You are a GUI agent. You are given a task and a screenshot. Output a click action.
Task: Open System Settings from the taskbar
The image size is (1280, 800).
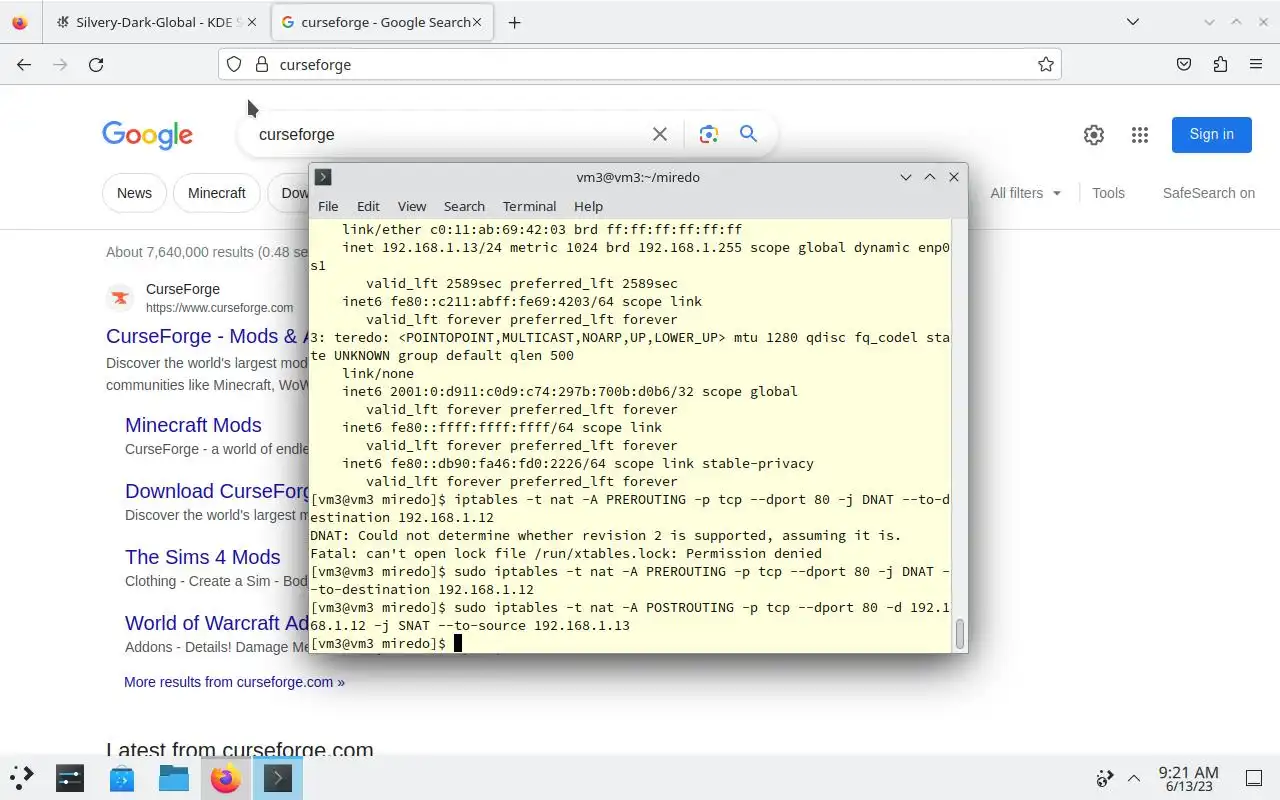coord(70,778)
